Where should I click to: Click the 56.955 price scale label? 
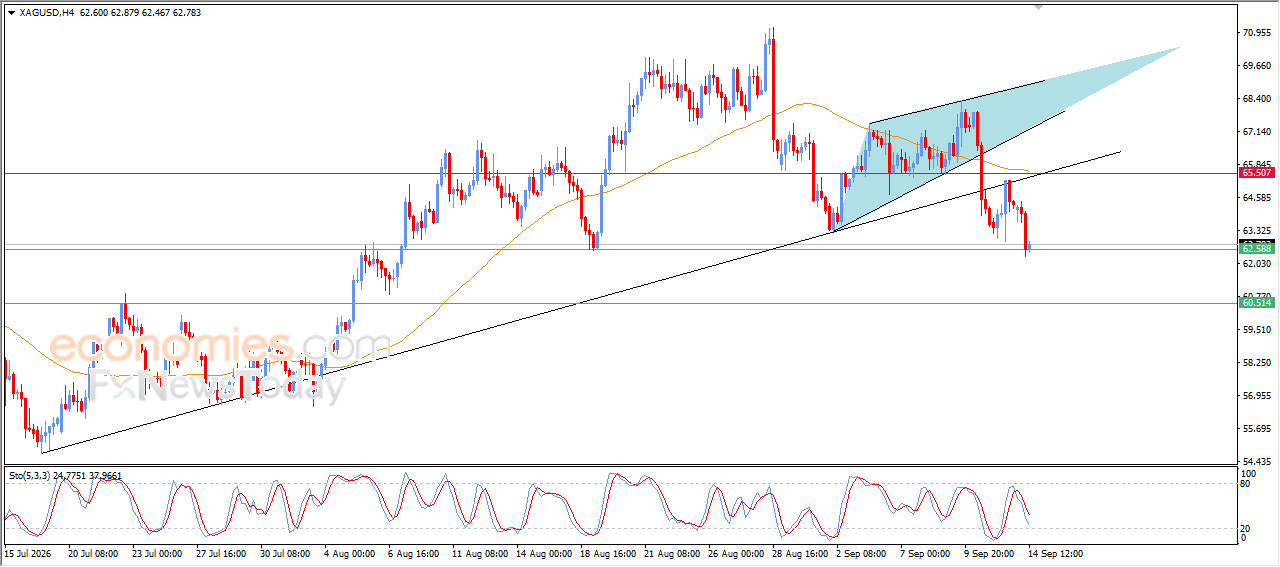click(x=1256, y=396)
